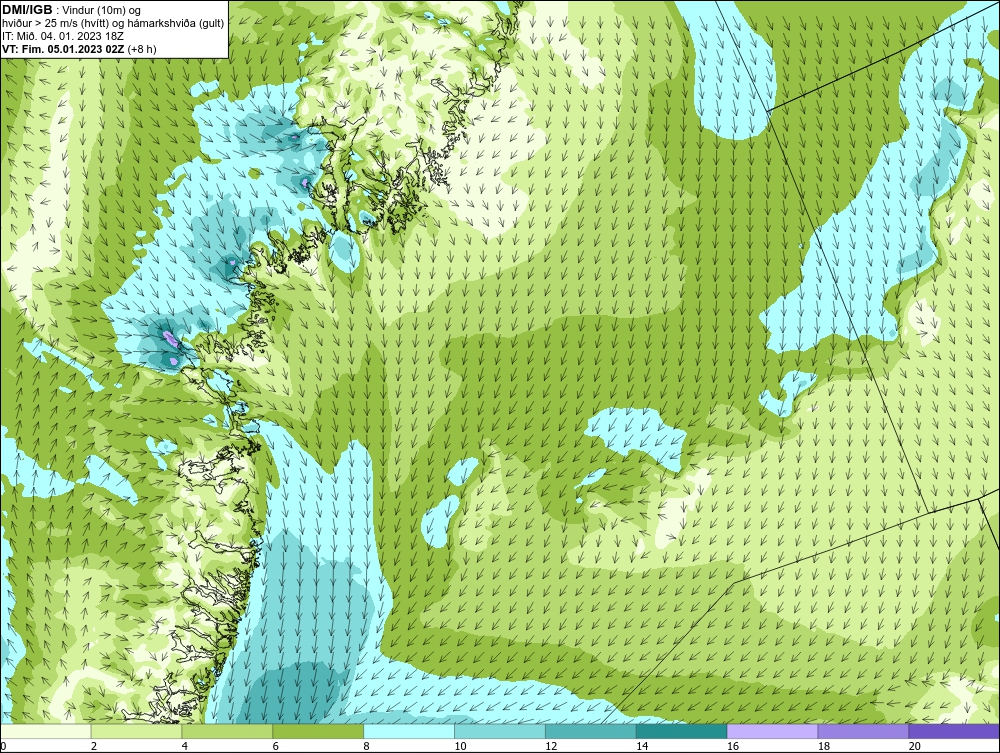Viewport: 1000px width, 753px height.
Task: Click the scale label '20'
Action: 915,746
